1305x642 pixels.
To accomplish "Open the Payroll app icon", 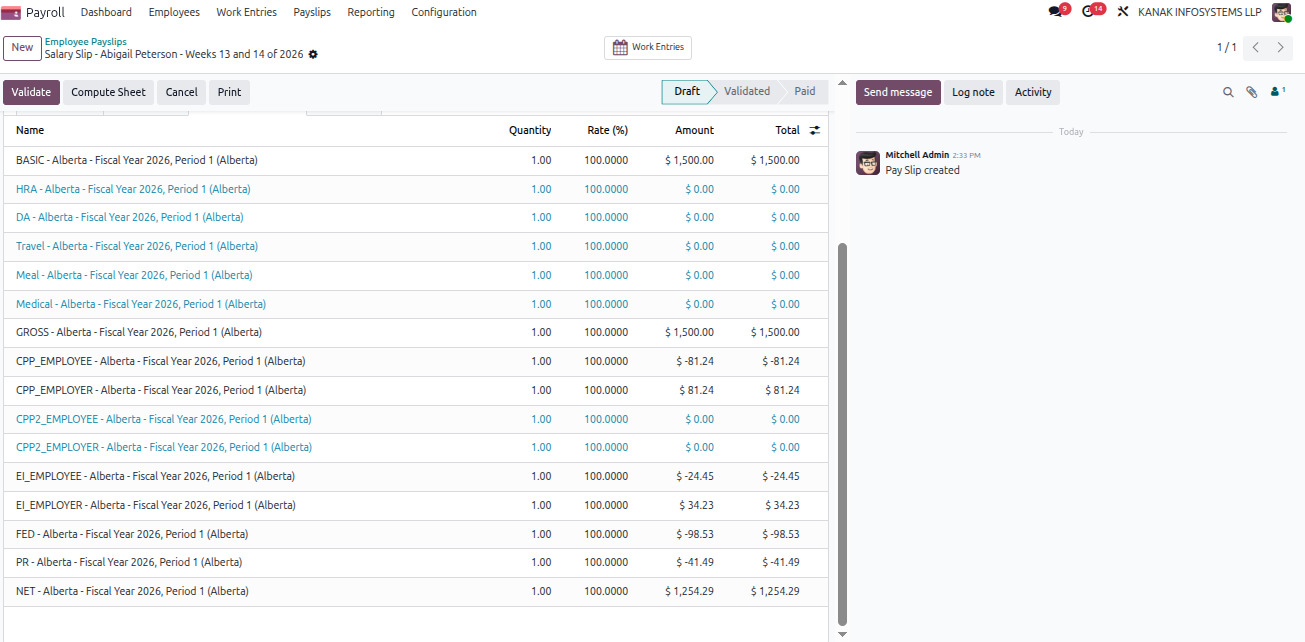I will coord(11,12).
